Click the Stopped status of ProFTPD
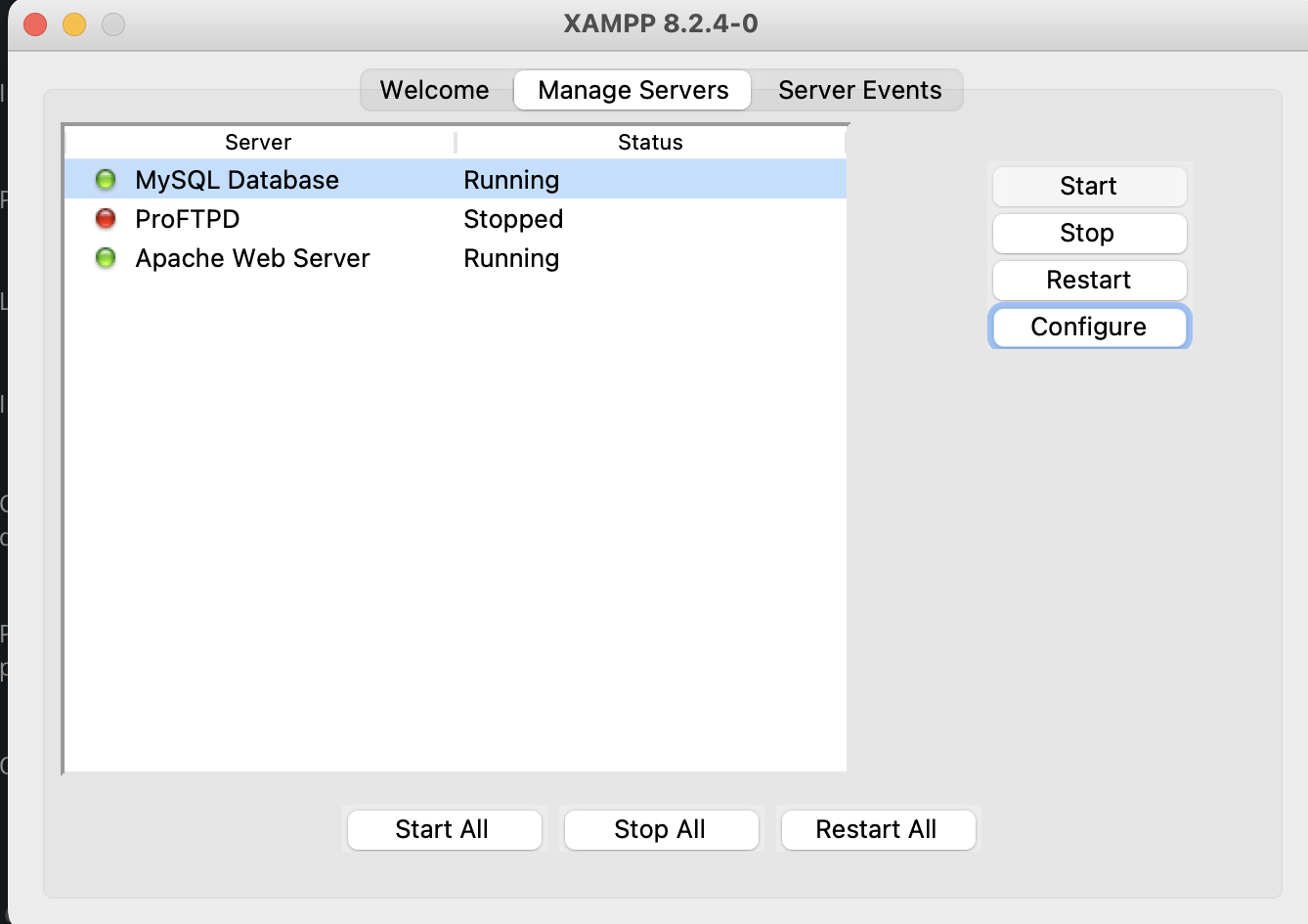 [x=513, y=219]
